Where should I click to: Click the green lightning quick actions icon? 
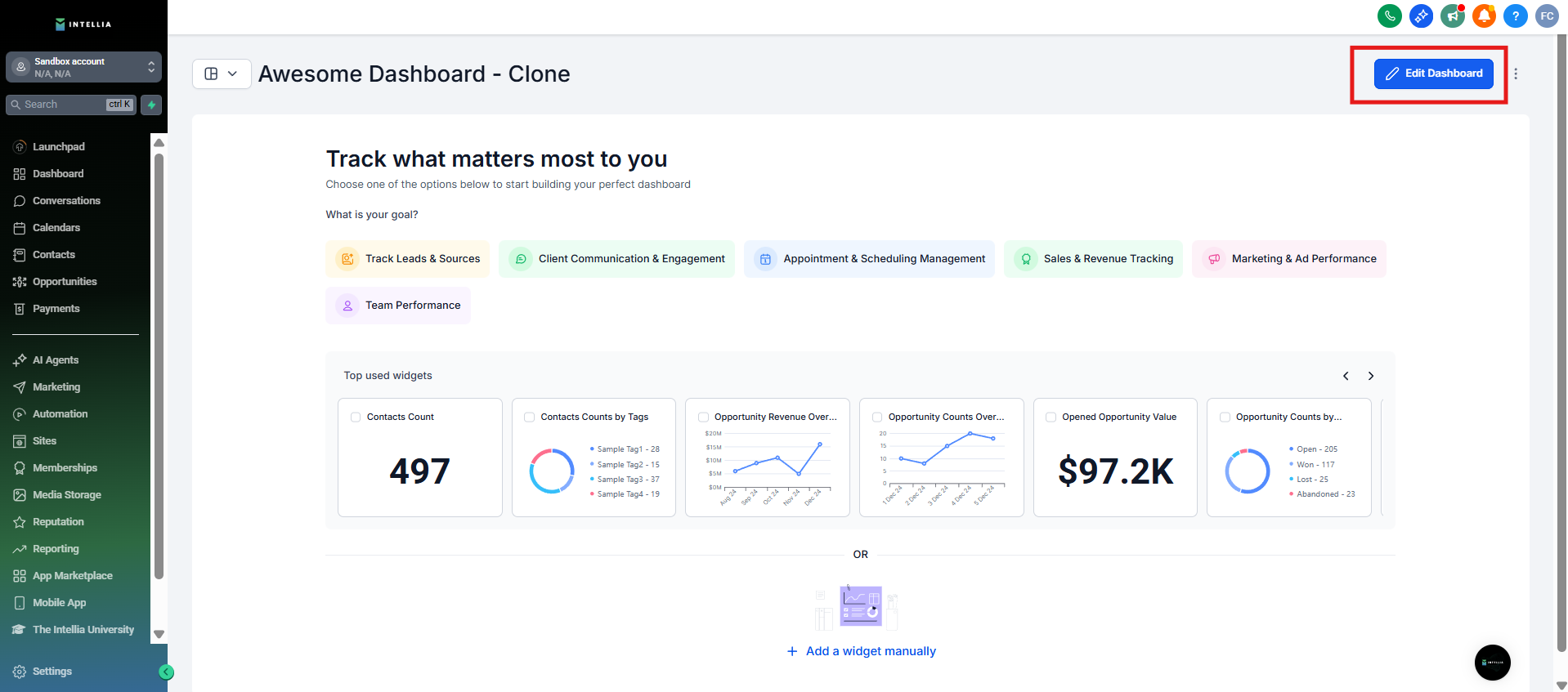pos(151,105)
